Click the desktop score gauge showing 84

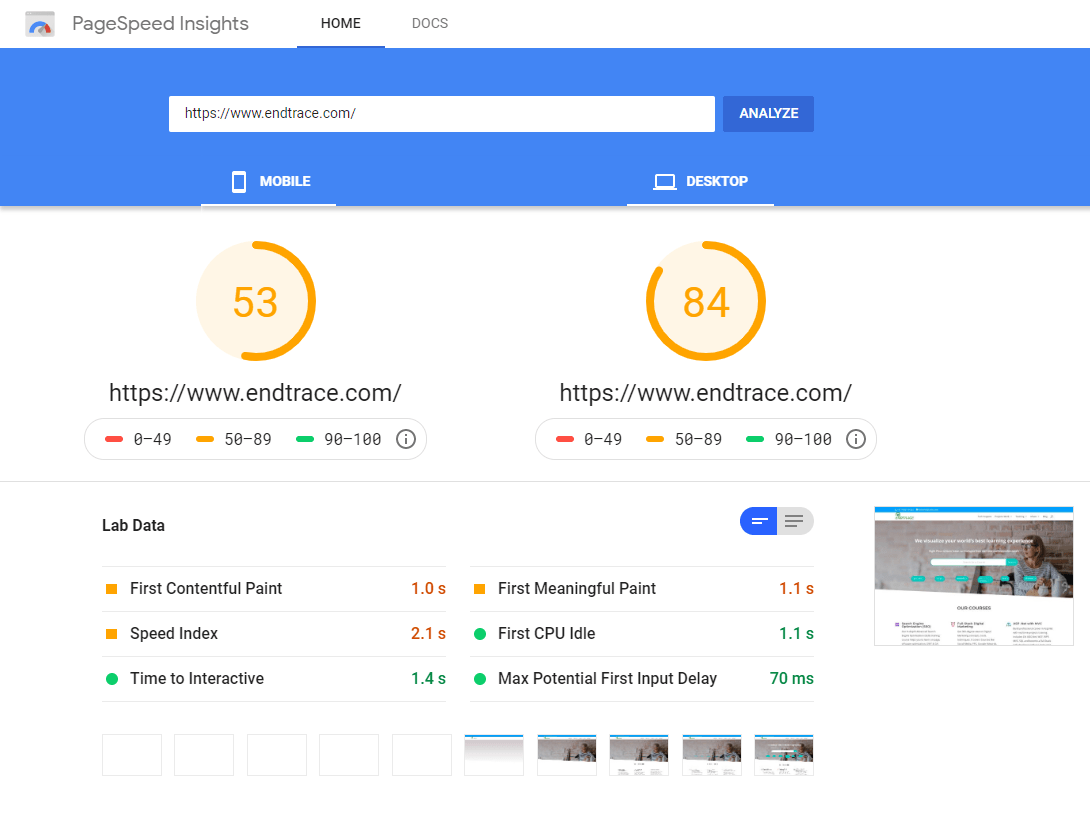pyautogui.click(x=706, y=301)
